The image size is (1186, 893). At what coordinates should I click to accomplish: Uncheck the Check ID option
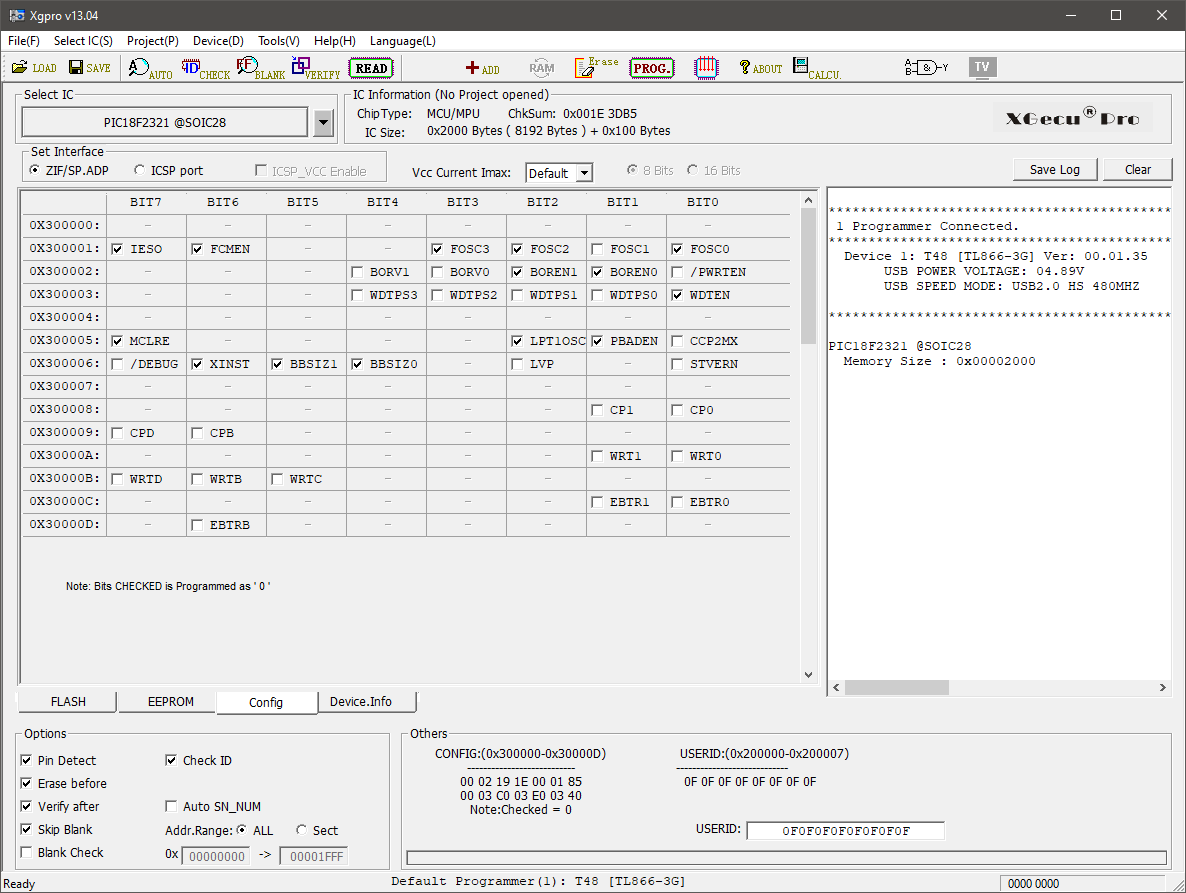[171, 761]
